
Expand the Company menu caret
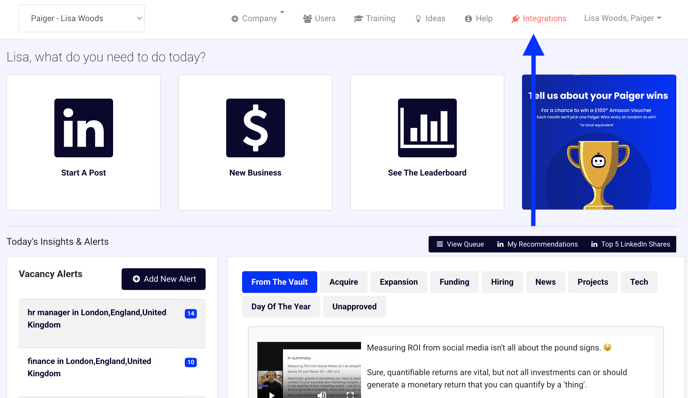(x=282, y=12)
